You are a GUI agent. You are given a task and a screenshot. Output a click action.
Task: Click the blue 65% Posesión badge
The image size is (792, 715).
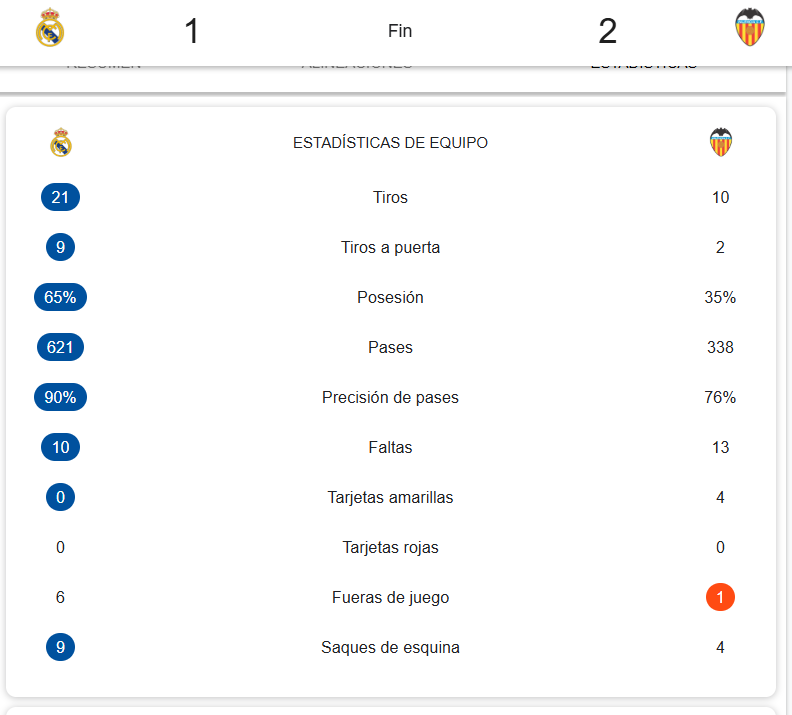pos(60,297)
